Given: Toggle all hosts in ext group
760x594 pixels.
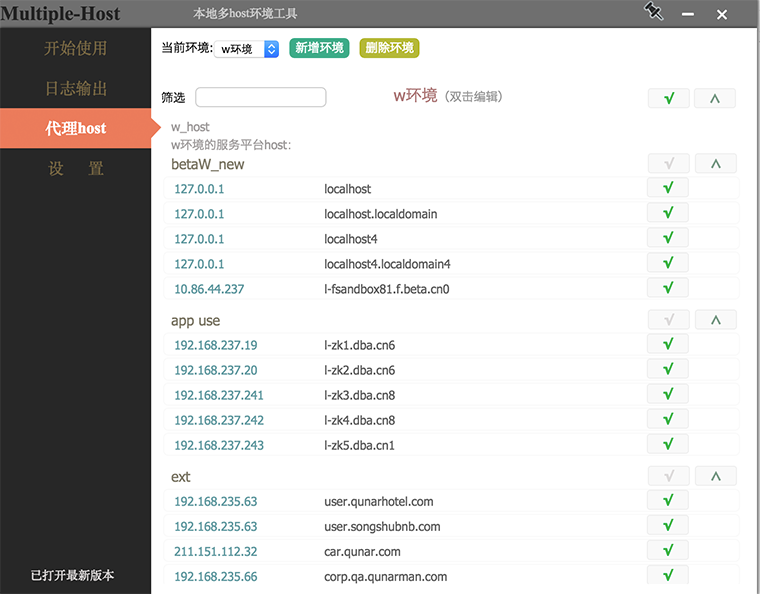Looking at the screenshot, I should pos(669,476).
